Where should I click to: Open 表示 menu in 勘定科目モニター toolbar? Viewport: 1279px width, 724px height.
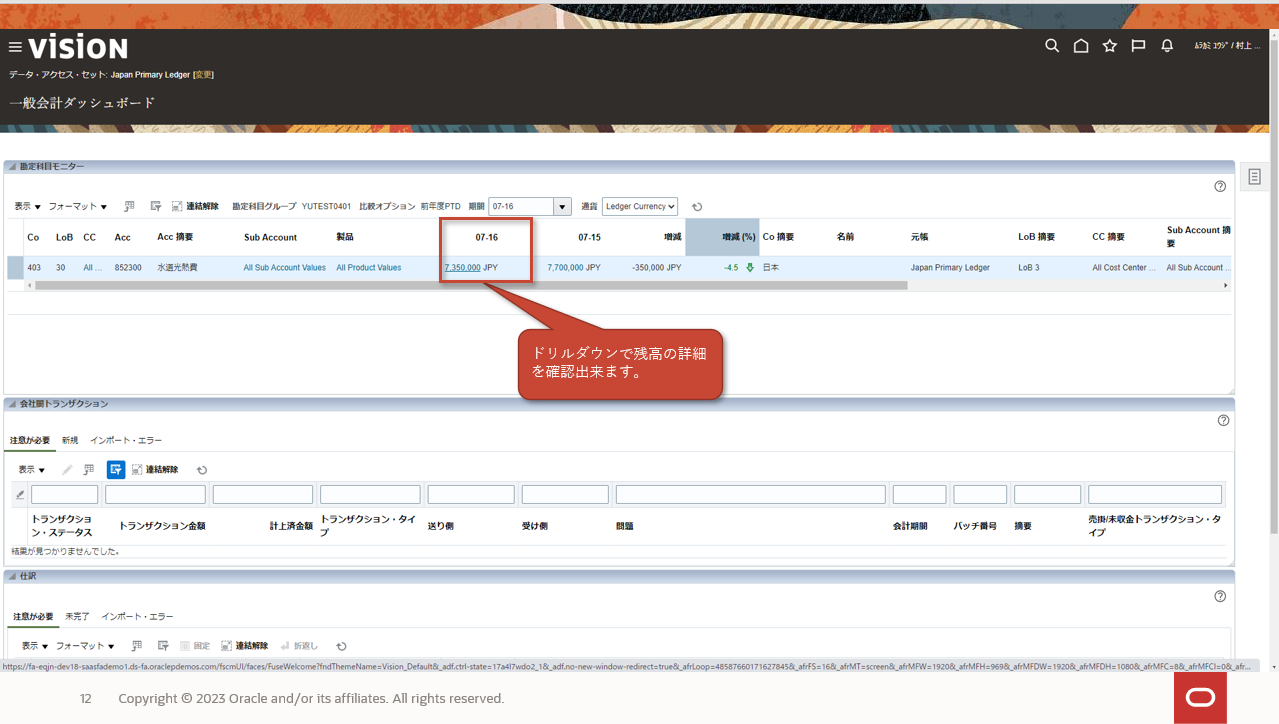point(27,206)
